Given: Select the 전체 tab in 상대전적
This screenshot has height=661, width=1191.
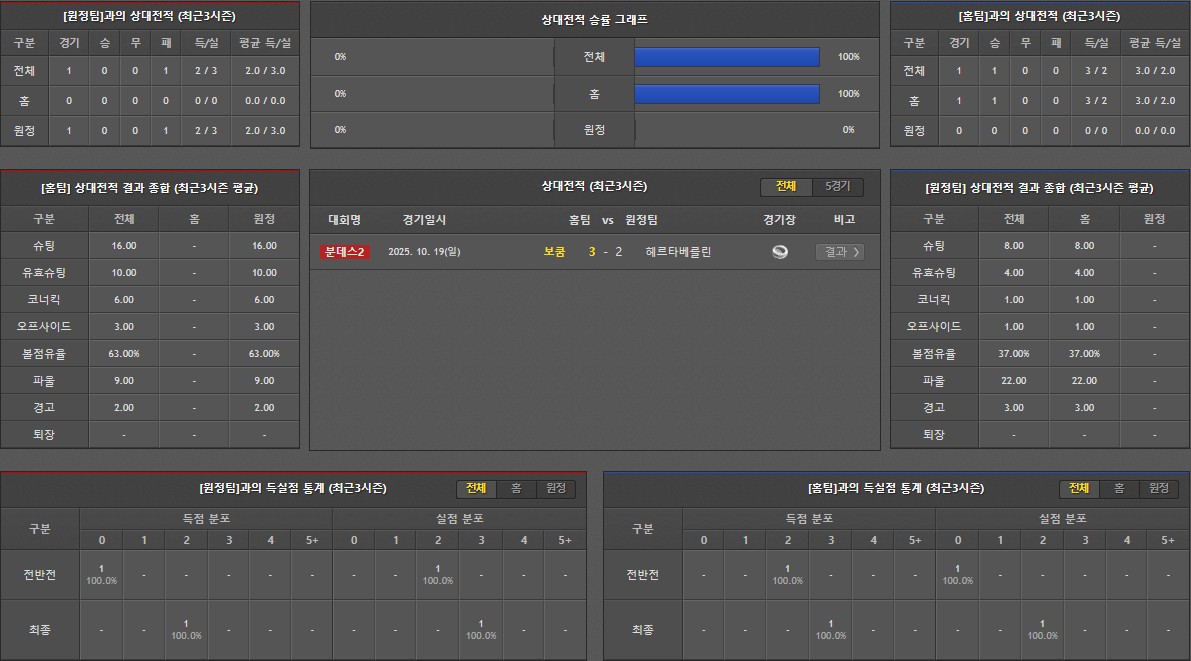Looking at the screenshot, I should pyautogui.click(x=786, y=187).
